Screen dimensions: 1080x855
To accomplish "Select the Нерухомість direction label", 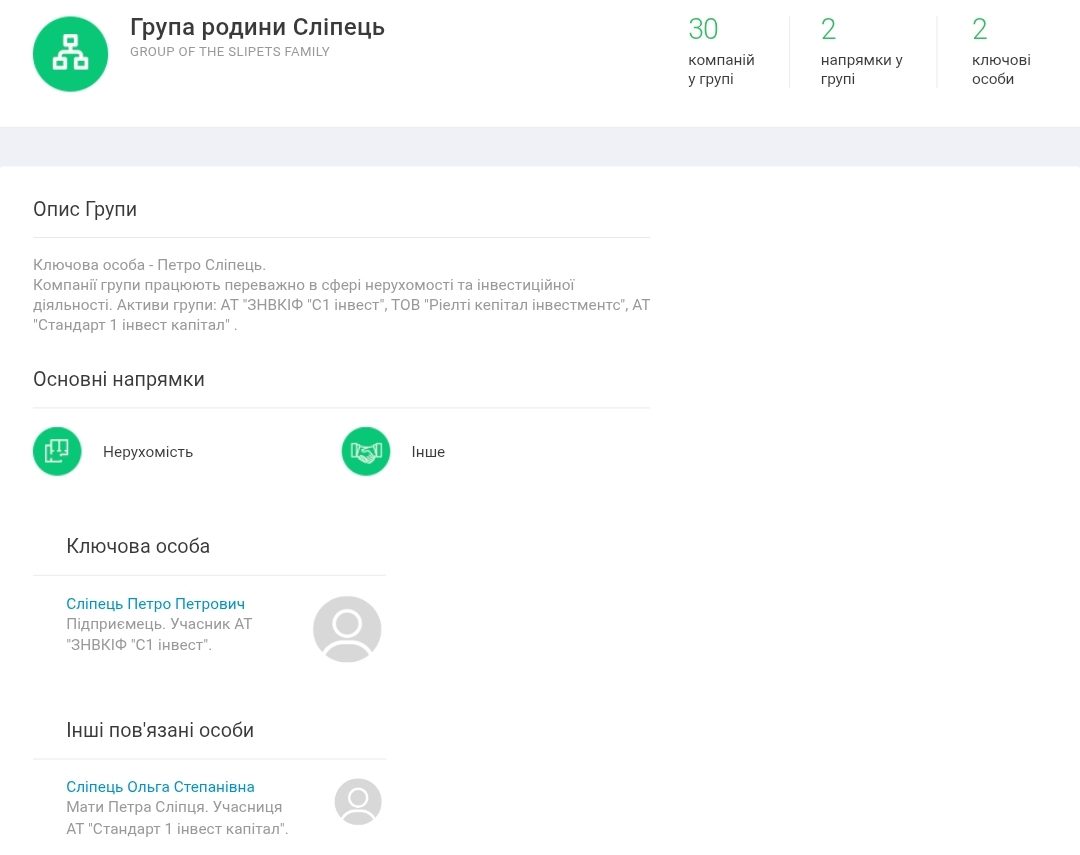I will [148, 452].
